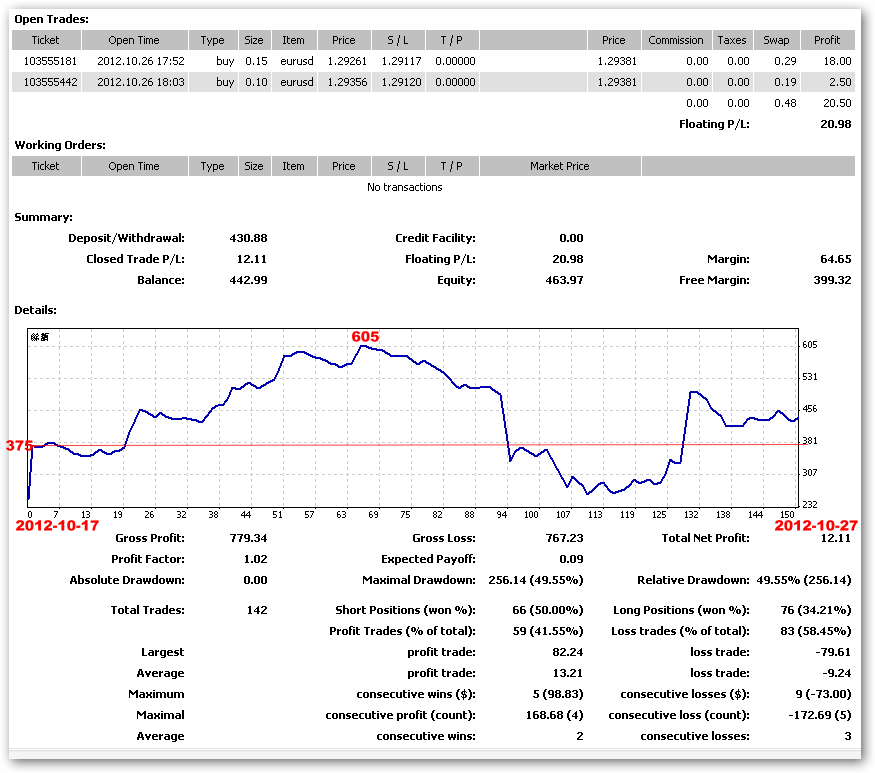Click the "Working Orders:" section heading

point(60,145)
